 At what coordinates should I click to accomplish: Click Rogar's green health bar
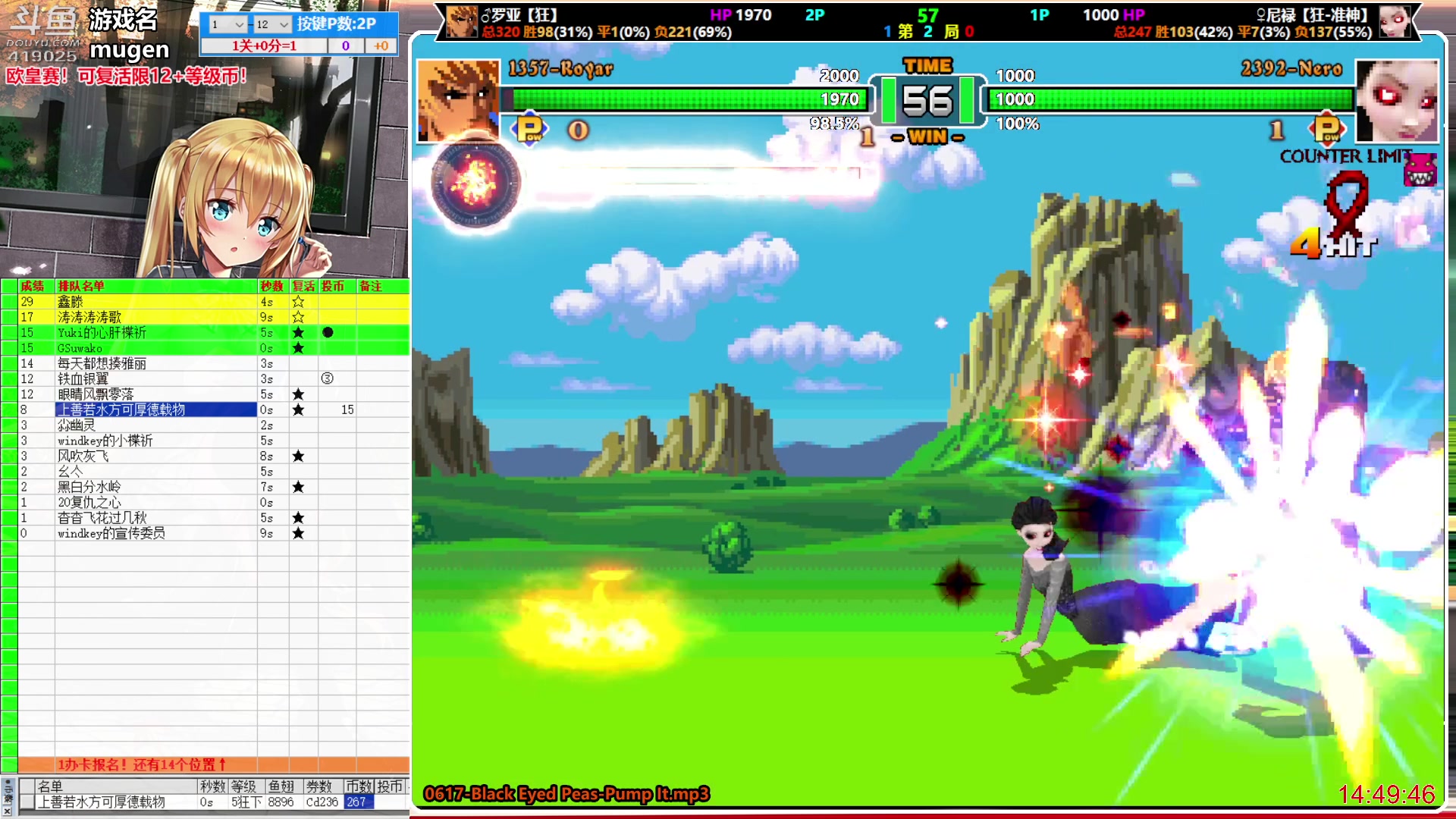689,99
